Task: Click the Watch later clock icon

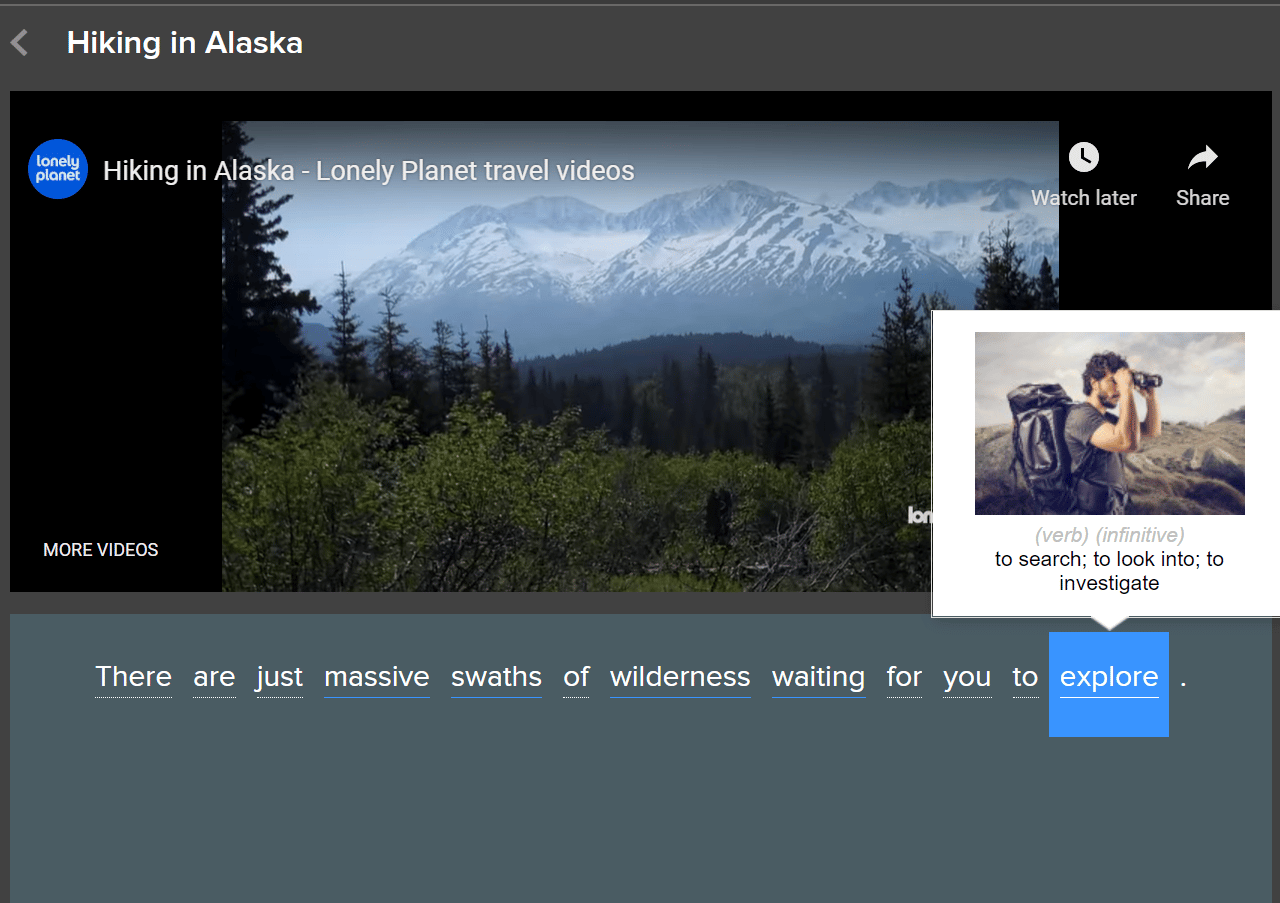Action: point(1083,158)
